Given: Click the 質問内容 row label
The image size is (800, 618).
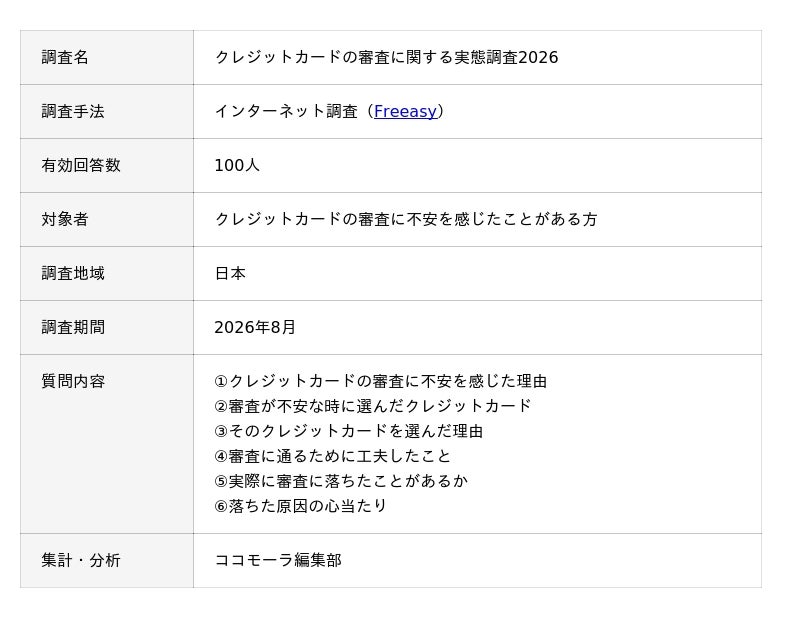Looking at the screenshot, I should tap(73, 381).
